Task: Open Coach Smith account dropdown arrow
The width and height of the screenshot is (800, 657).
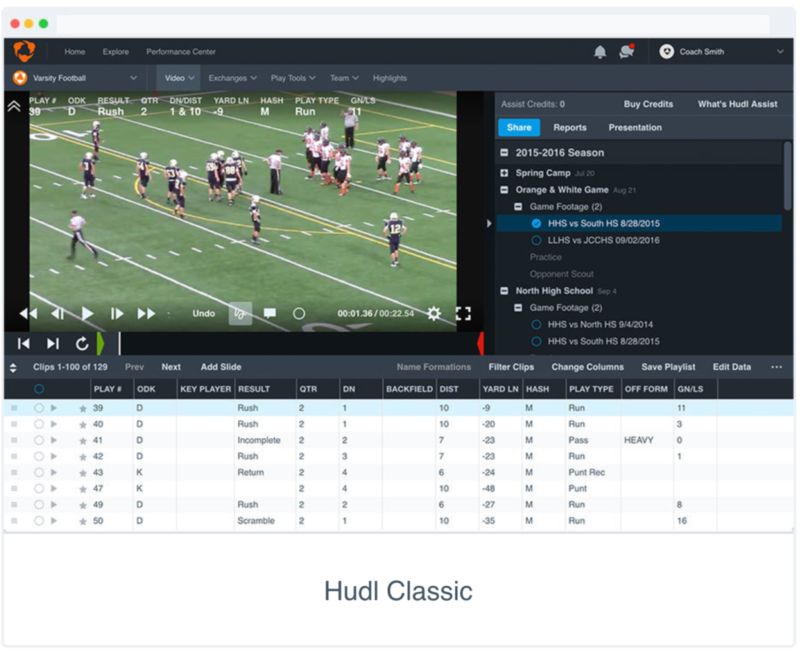Action: (780, 52)
